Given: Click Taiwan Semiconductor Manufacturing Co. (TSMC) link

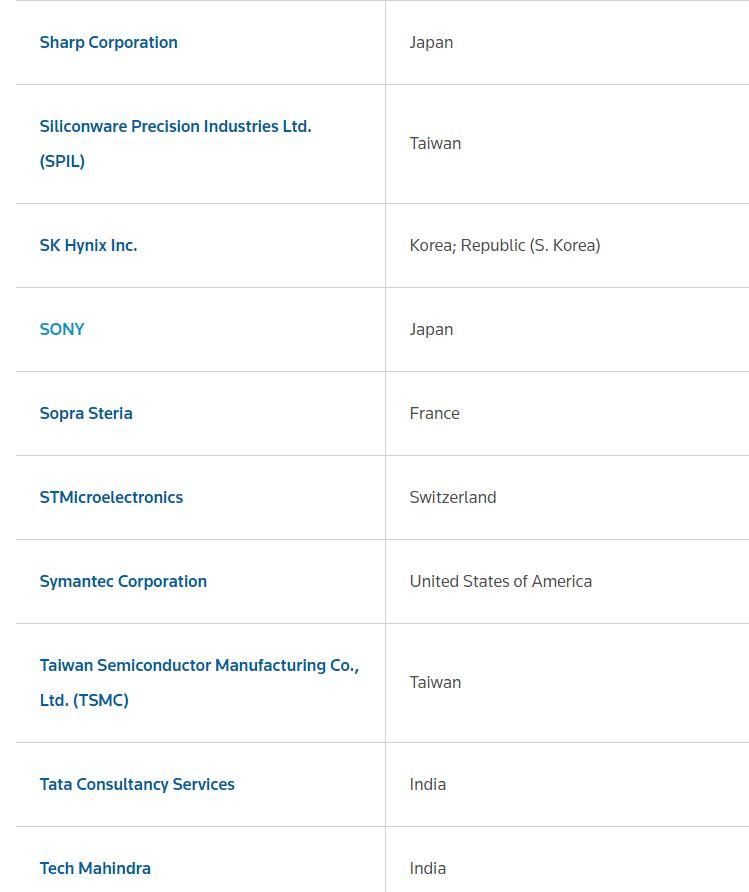Looking at the screenshot, I should click(199, 666).
